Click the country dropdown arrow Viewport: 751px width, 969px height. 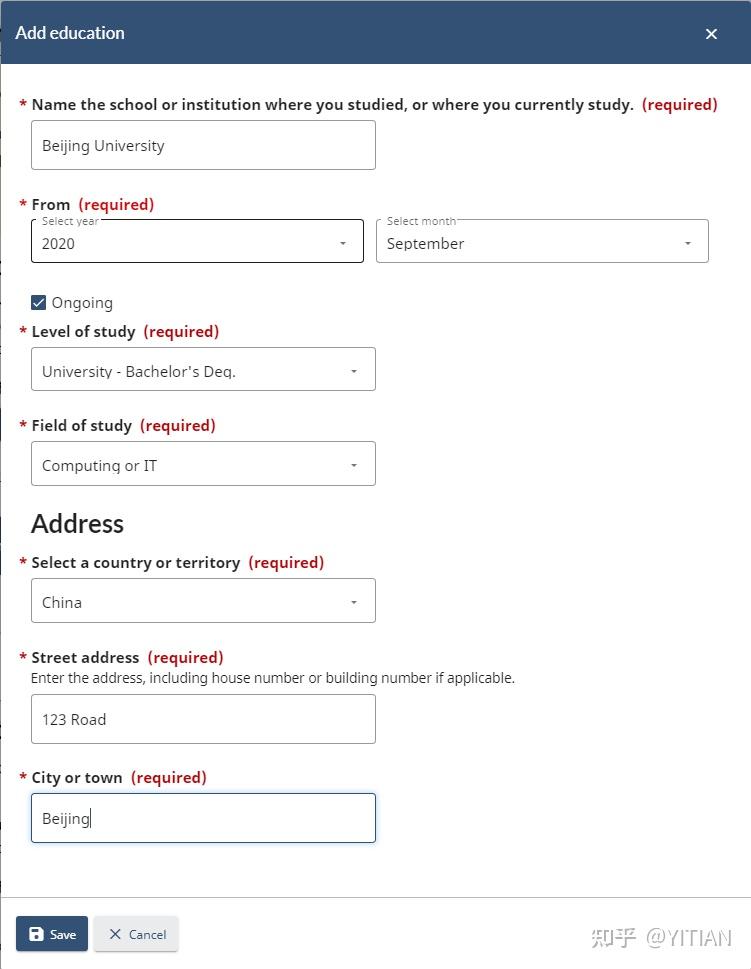pyautogui.click(x=354, y=602)
